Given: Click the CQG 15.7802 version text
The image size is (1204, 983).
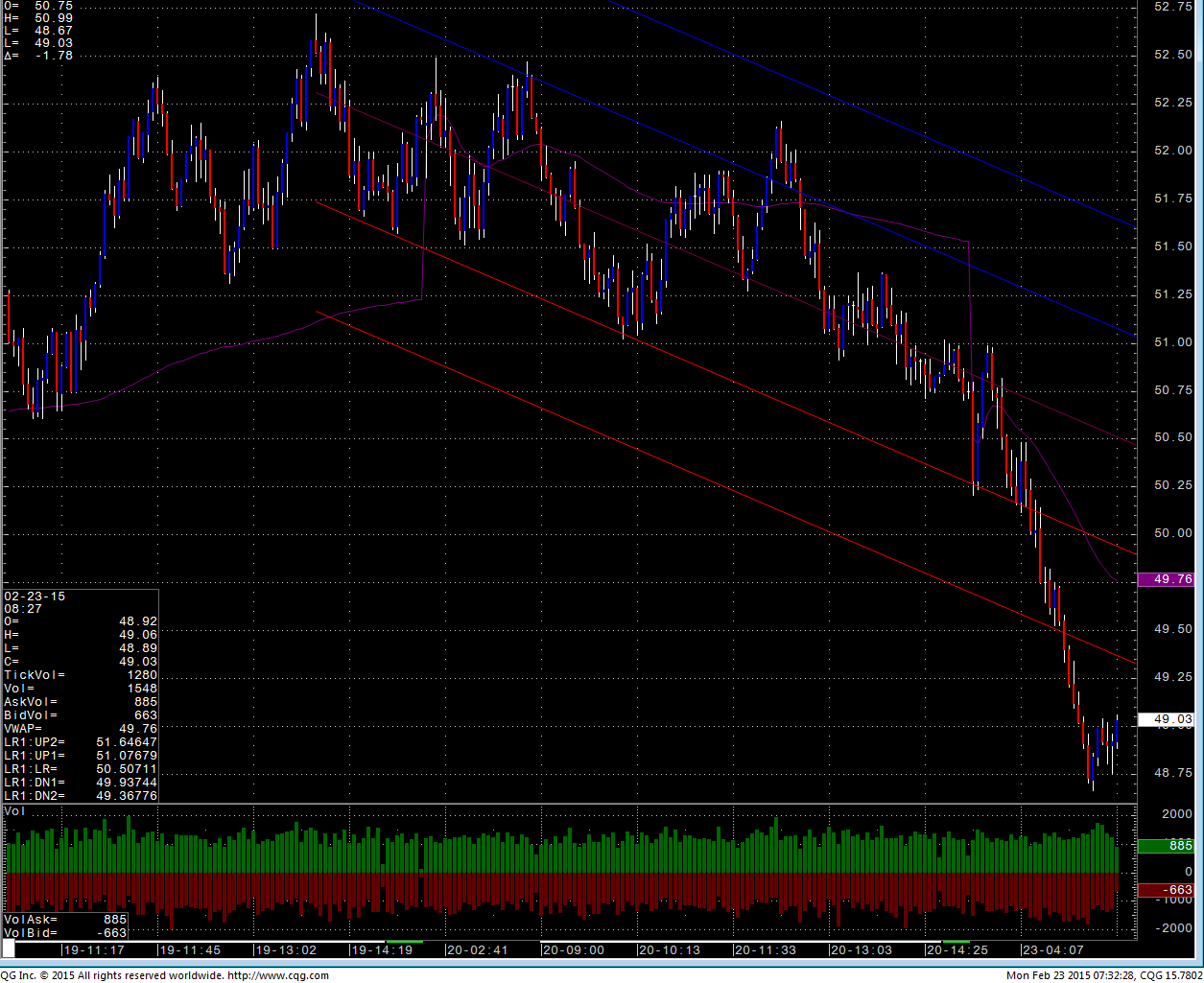Looking at the screenshot, I should click(x=1171, y=975).
